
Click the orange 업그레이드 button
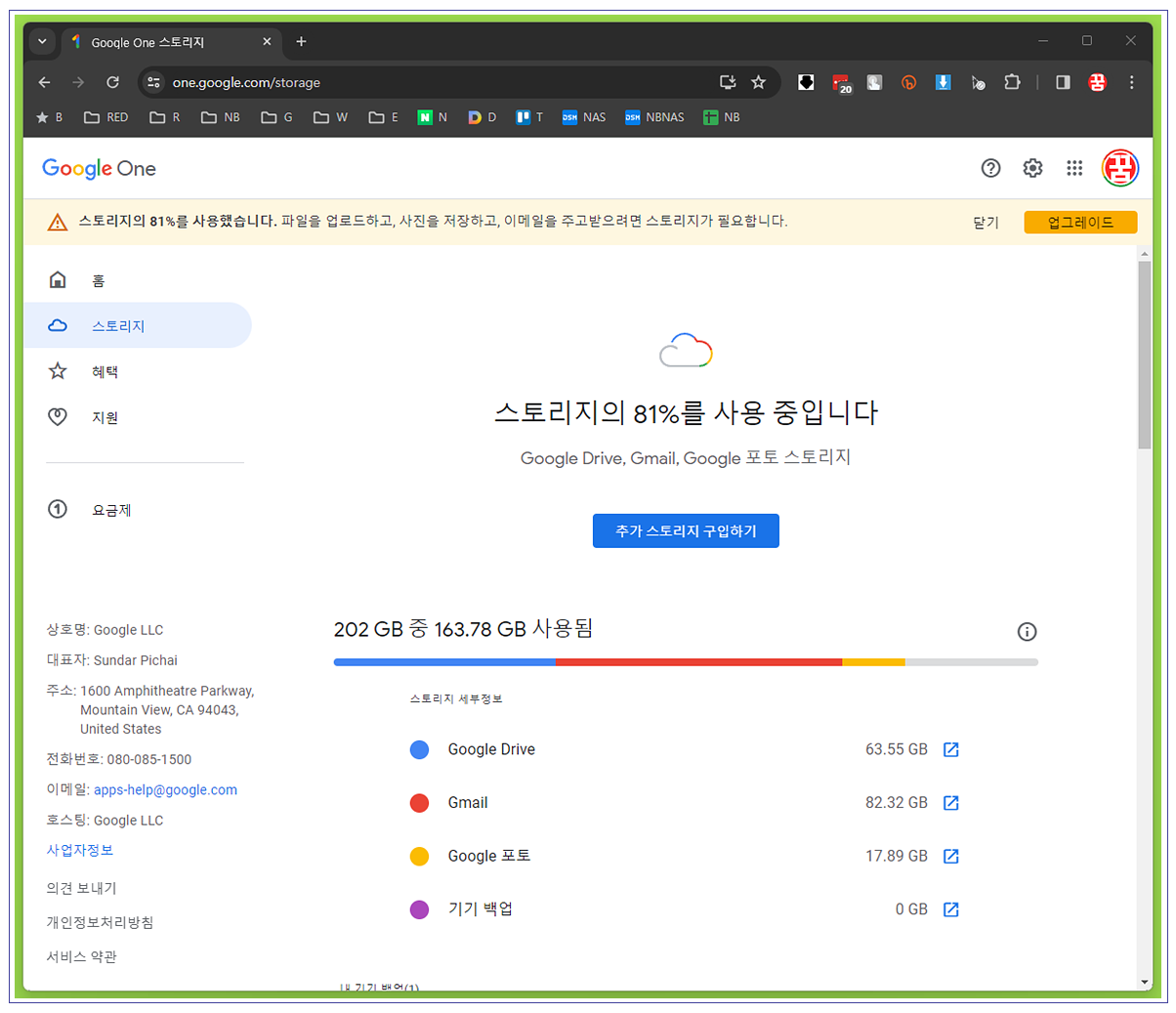(1080, 223)
